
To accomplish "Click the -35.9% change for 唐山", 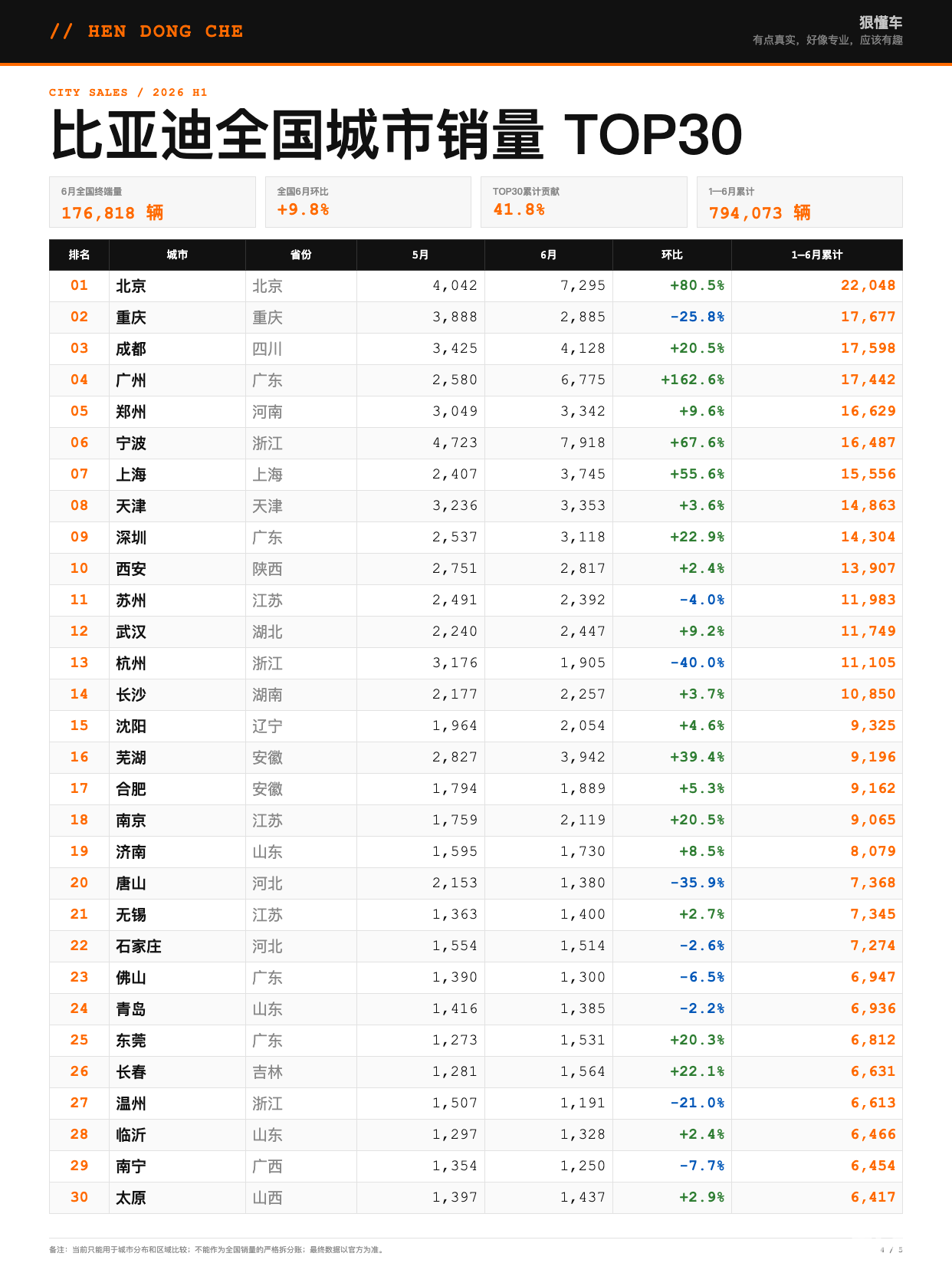I will pos(697,883).
